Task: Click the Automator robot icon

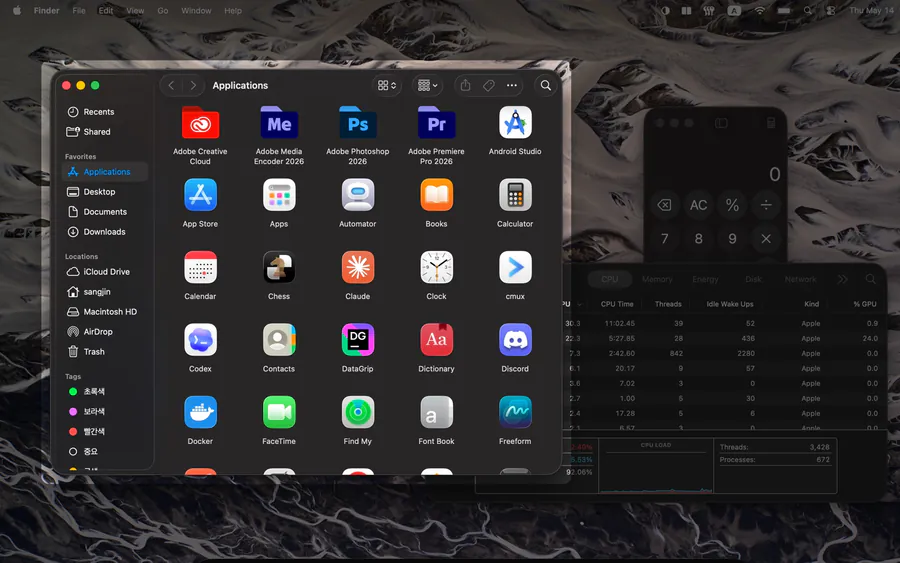Action: [358, 195]
